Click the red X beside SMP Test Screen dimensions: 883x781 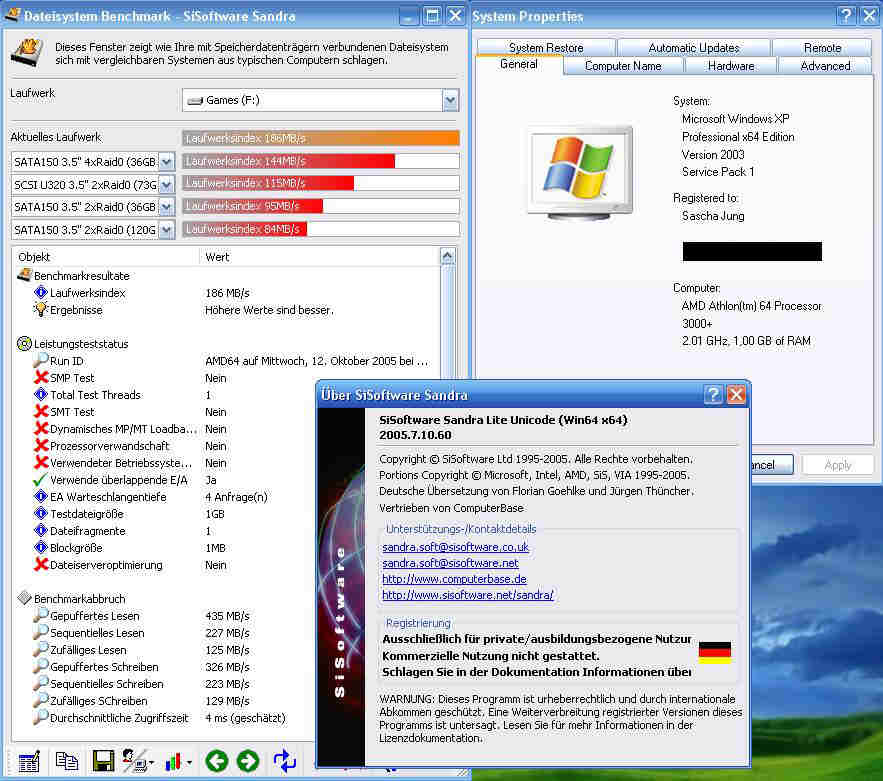(41, 377)
